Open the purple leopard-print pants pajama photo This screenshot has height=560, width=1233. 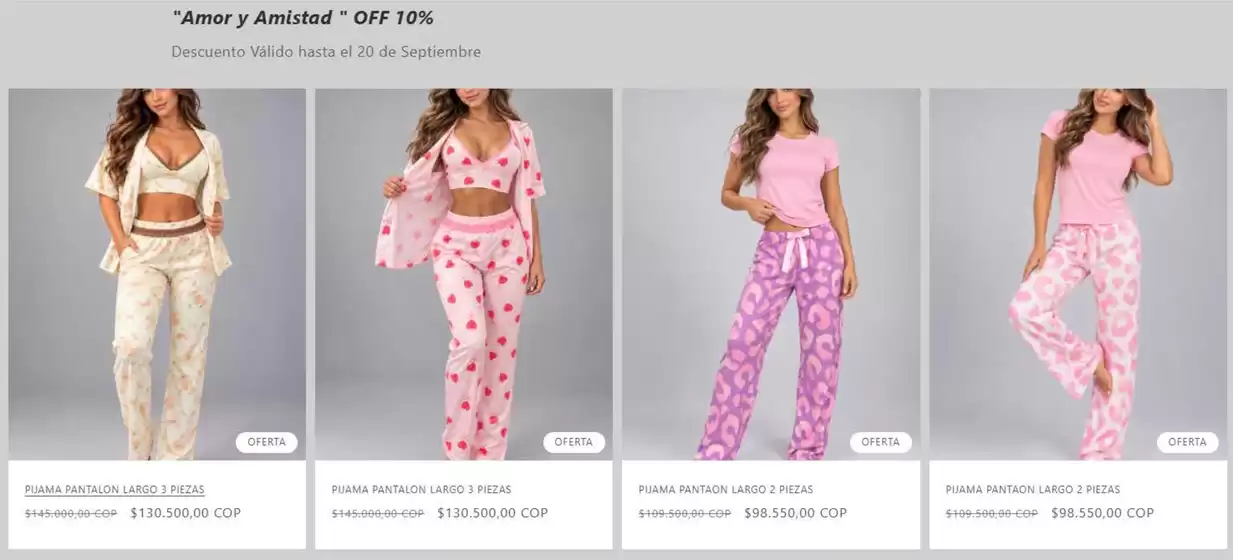coord(771,274)
